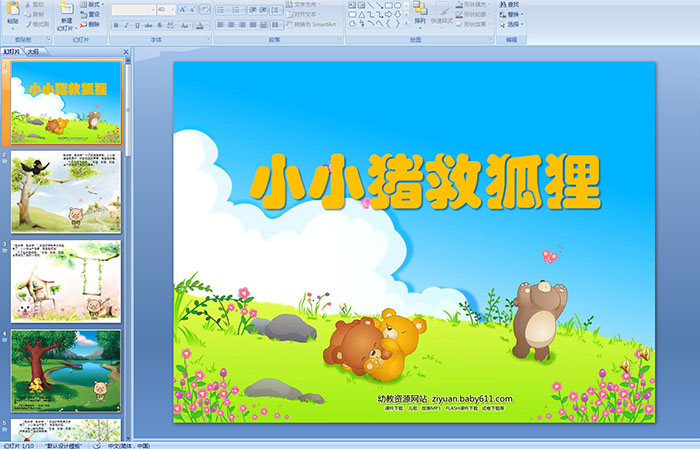This screenshot has width=700, height=449.
Task: Click Convert to SmartArt icon
Action: pyautogui.click(x=316, y=25)
